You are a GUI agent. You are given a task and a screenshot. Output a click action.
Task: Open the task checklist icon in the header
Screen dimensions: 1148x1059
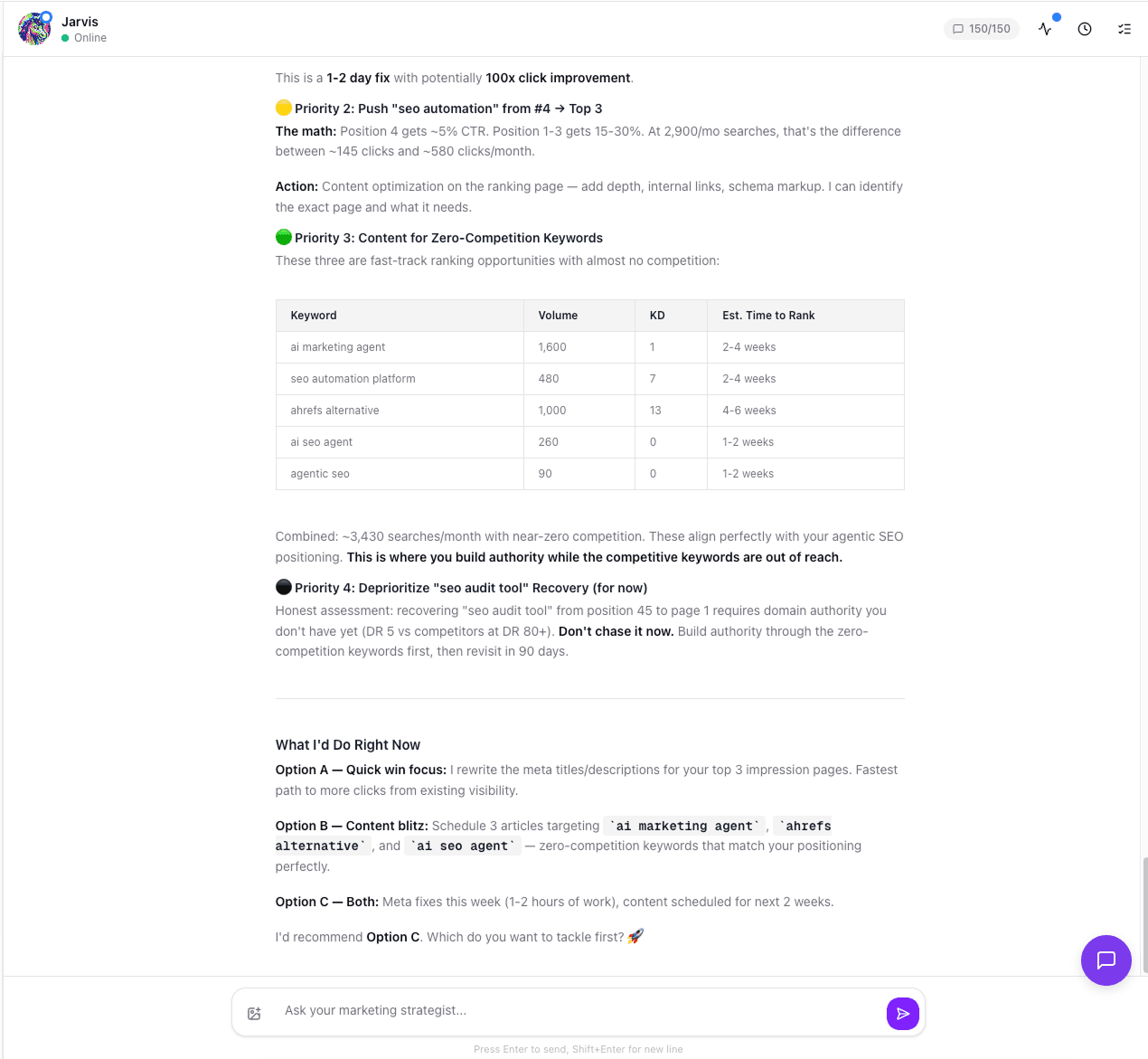point(1124,28)
